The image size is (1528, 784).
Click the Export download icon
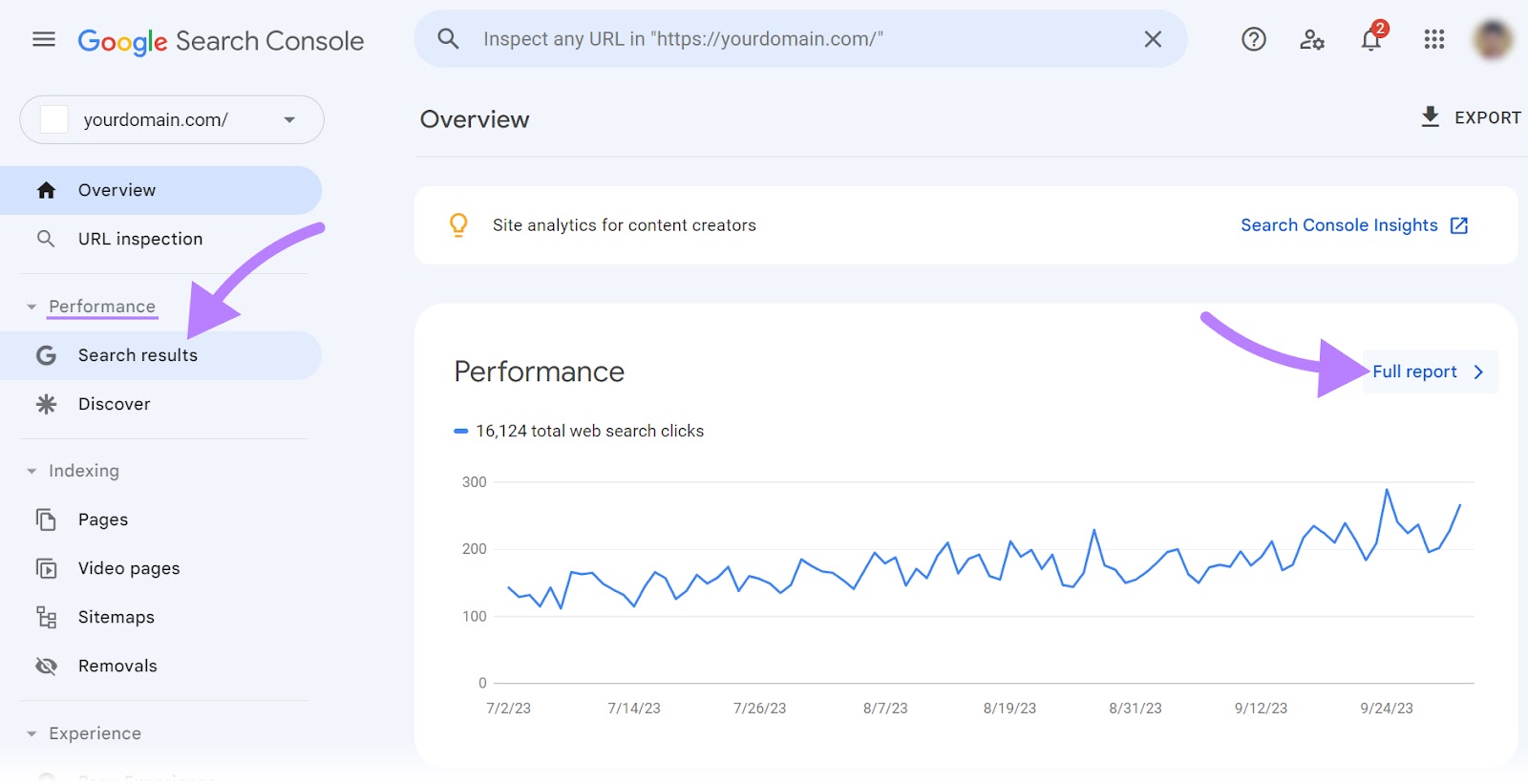click(1430, 117)
